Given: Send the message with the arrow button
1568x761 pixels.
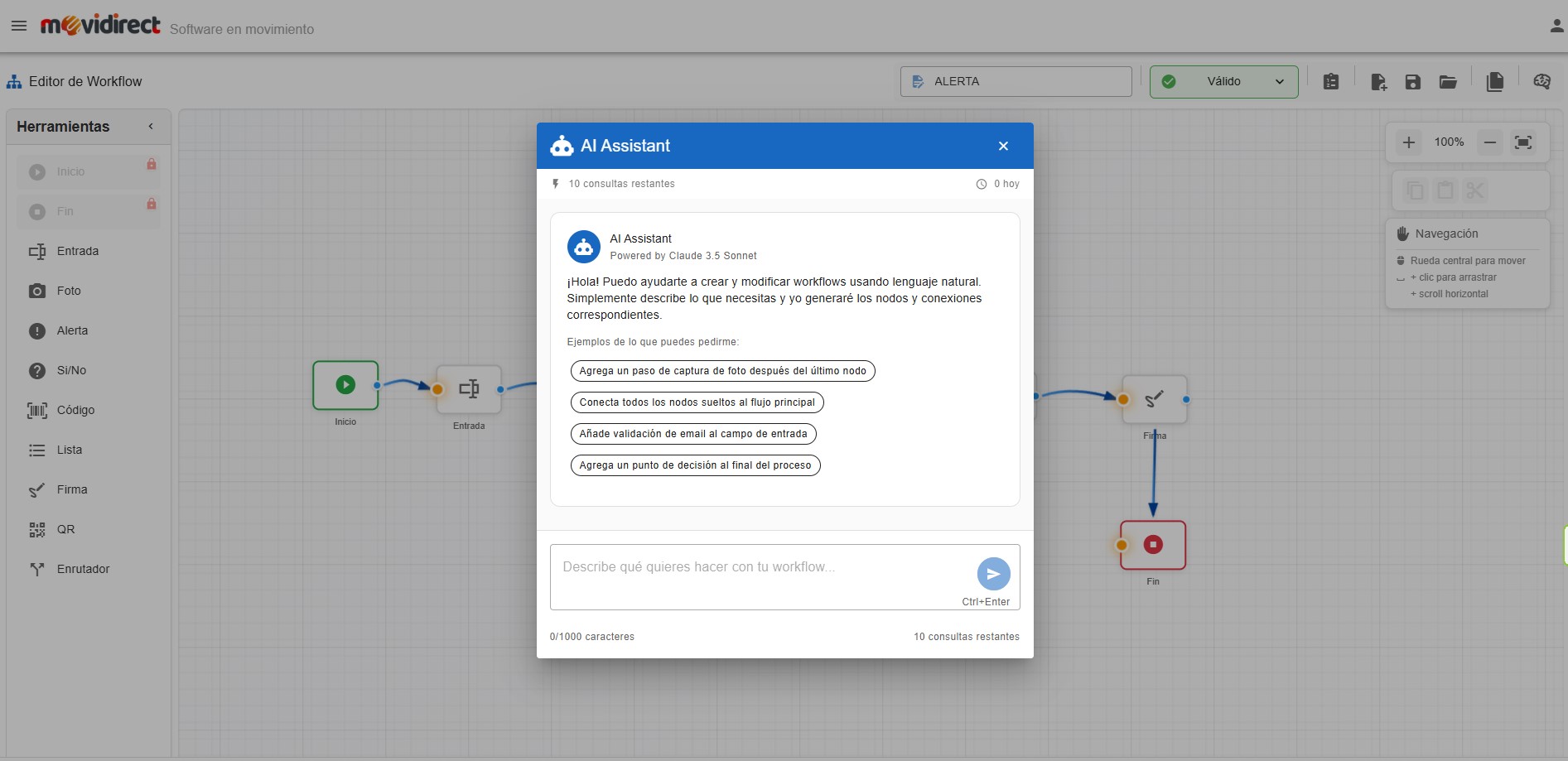Looking at the screenshot, I should 993,574.
